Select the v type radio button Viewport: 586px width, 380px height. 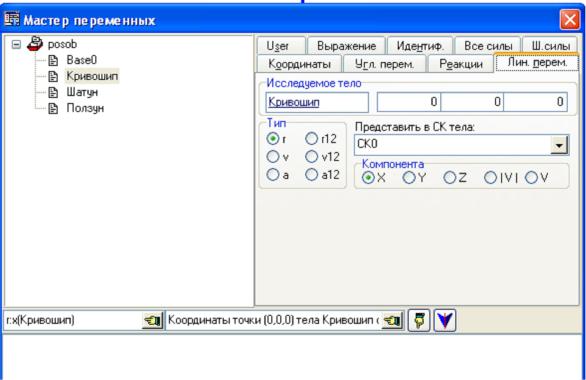273,157
